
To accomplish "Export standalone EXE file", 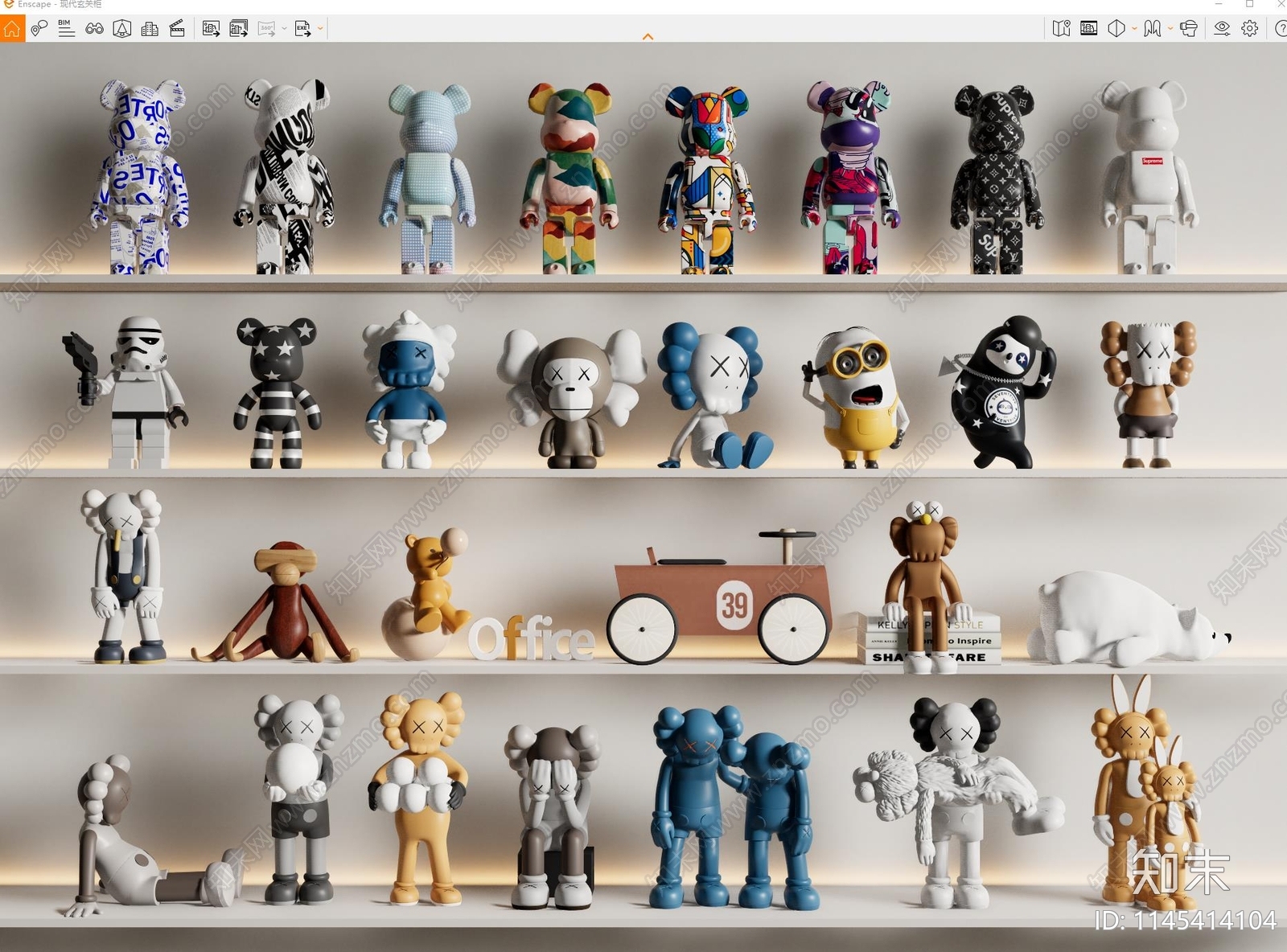I will pyautogui.click(x=302, y=29).
